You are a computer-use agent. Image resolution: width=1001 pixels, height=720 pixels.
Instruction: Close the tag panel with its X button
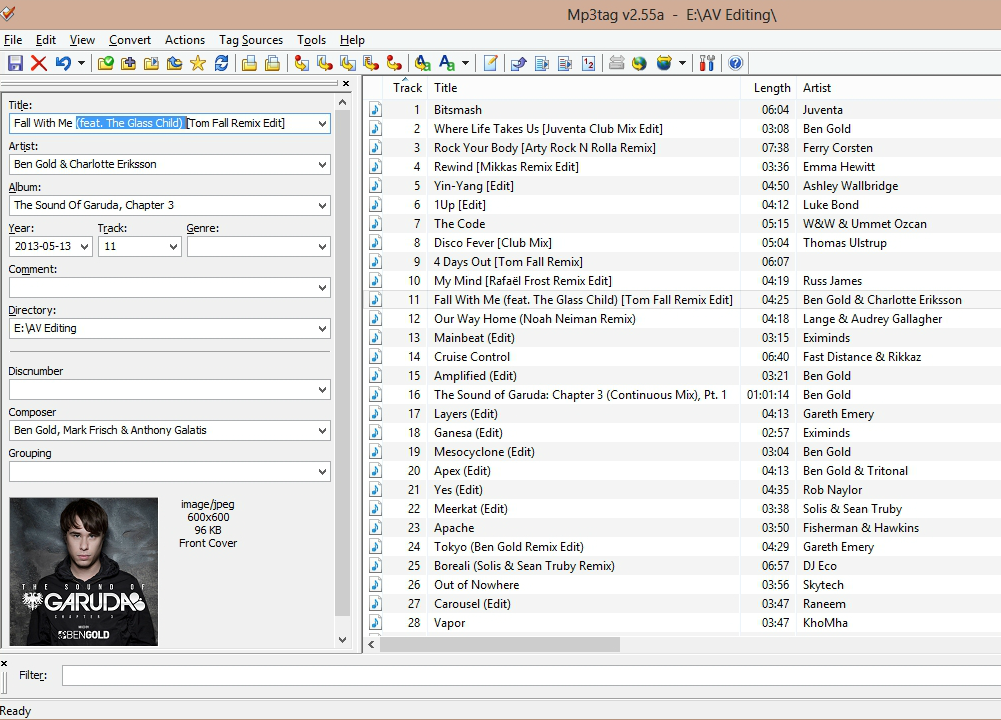pos(346,84)
